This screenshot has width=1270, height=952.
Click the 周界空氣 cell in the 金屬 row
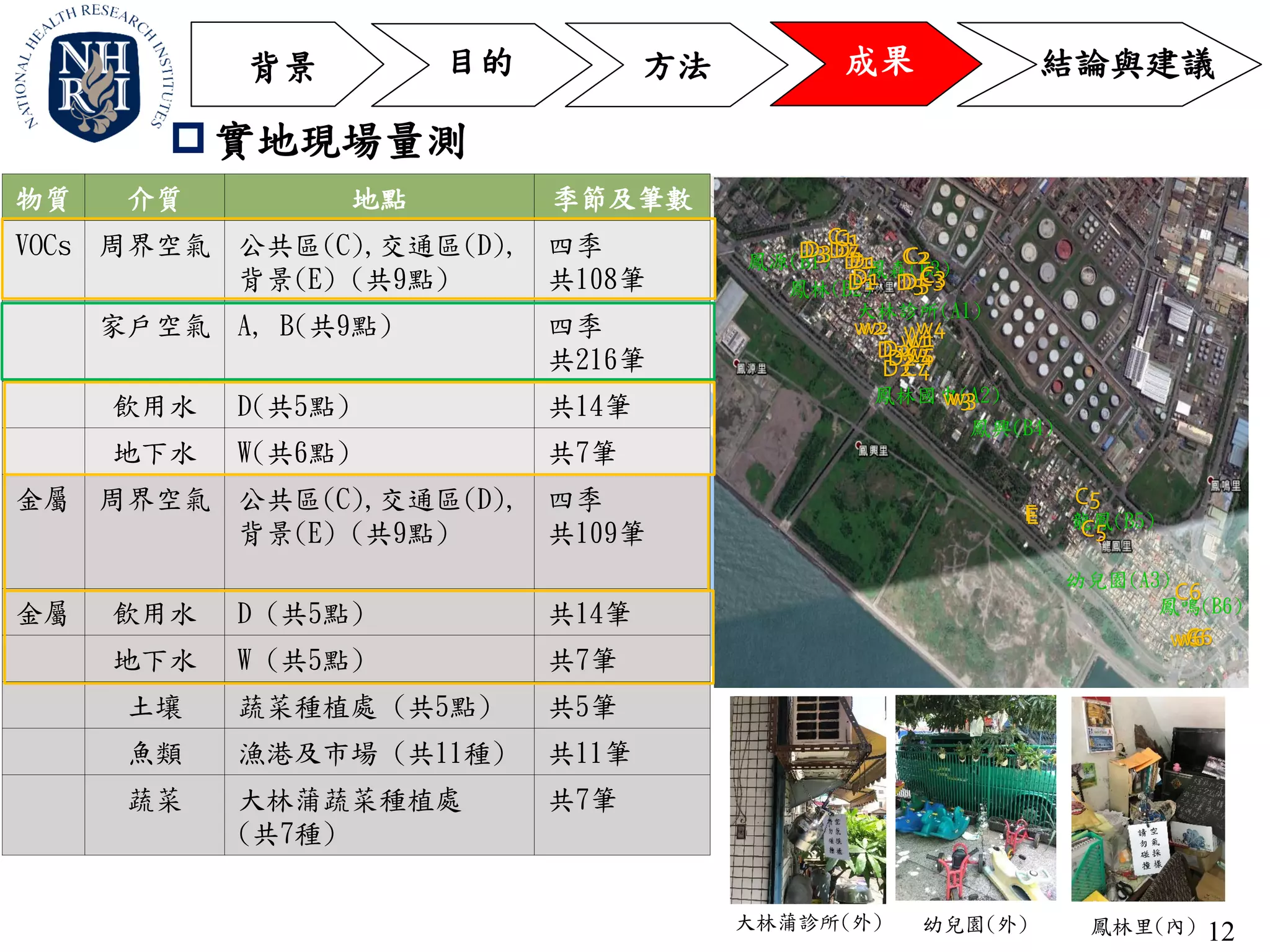coord(154,532)
